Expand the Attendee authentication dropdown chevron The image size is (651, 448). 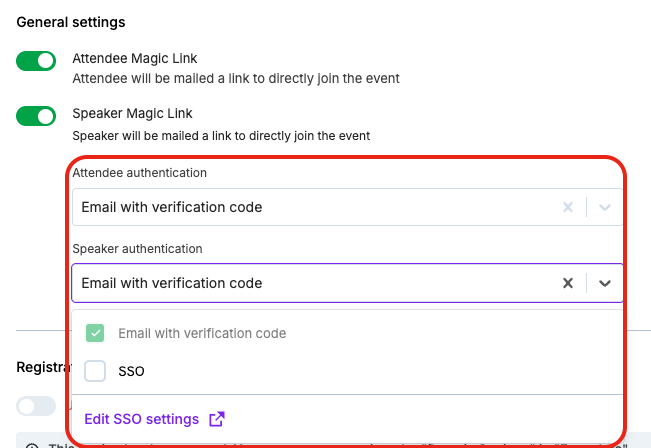tap(604, 208)
